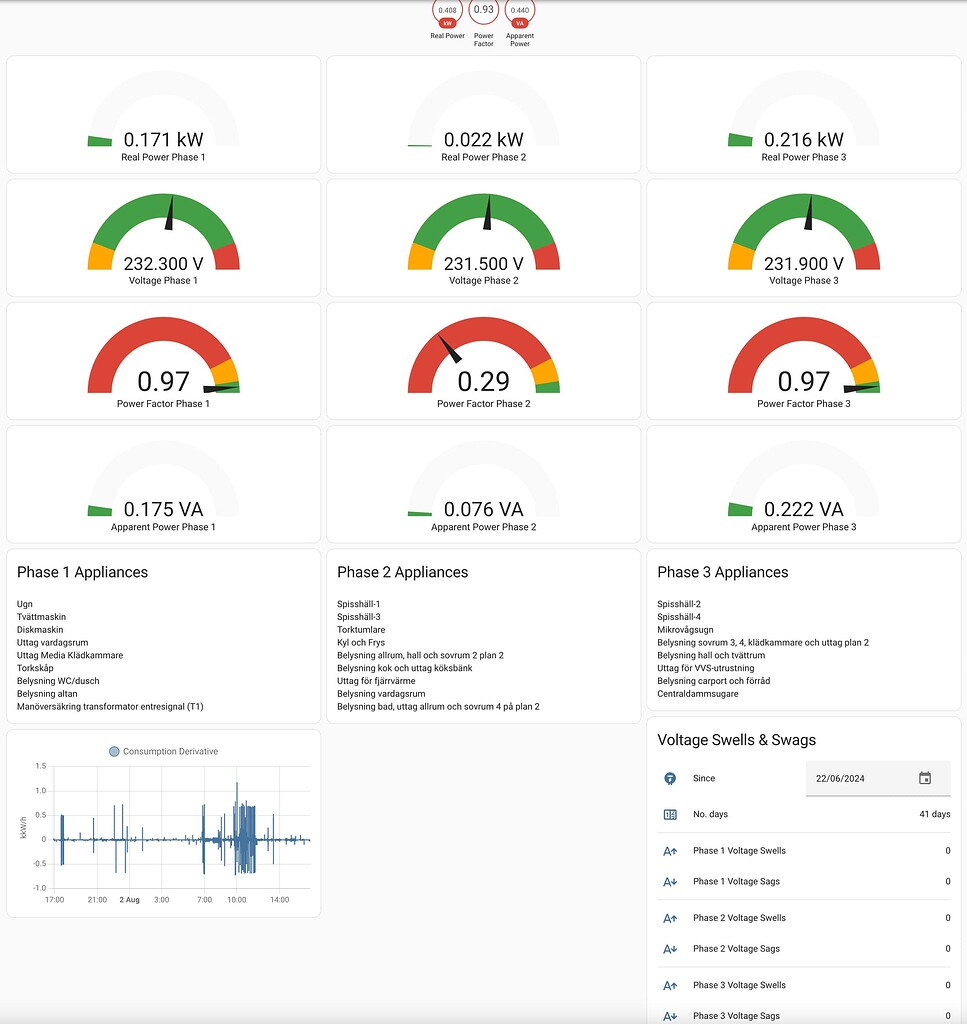Open the Voltage Phase 1 gauge card
Viewport: 967px width, 1024px height.
pos(163,237)
